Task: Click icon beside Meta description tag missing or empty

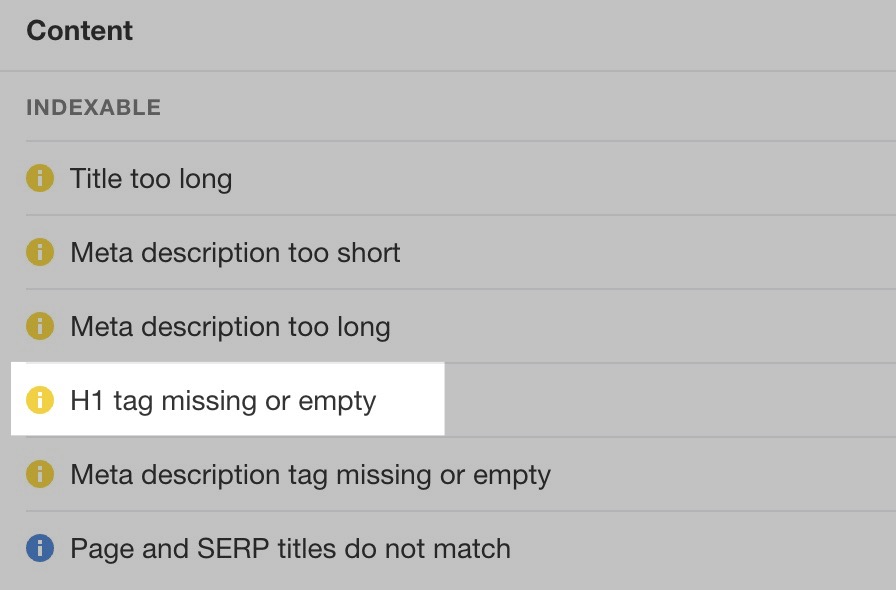Action: coord(40,474)
